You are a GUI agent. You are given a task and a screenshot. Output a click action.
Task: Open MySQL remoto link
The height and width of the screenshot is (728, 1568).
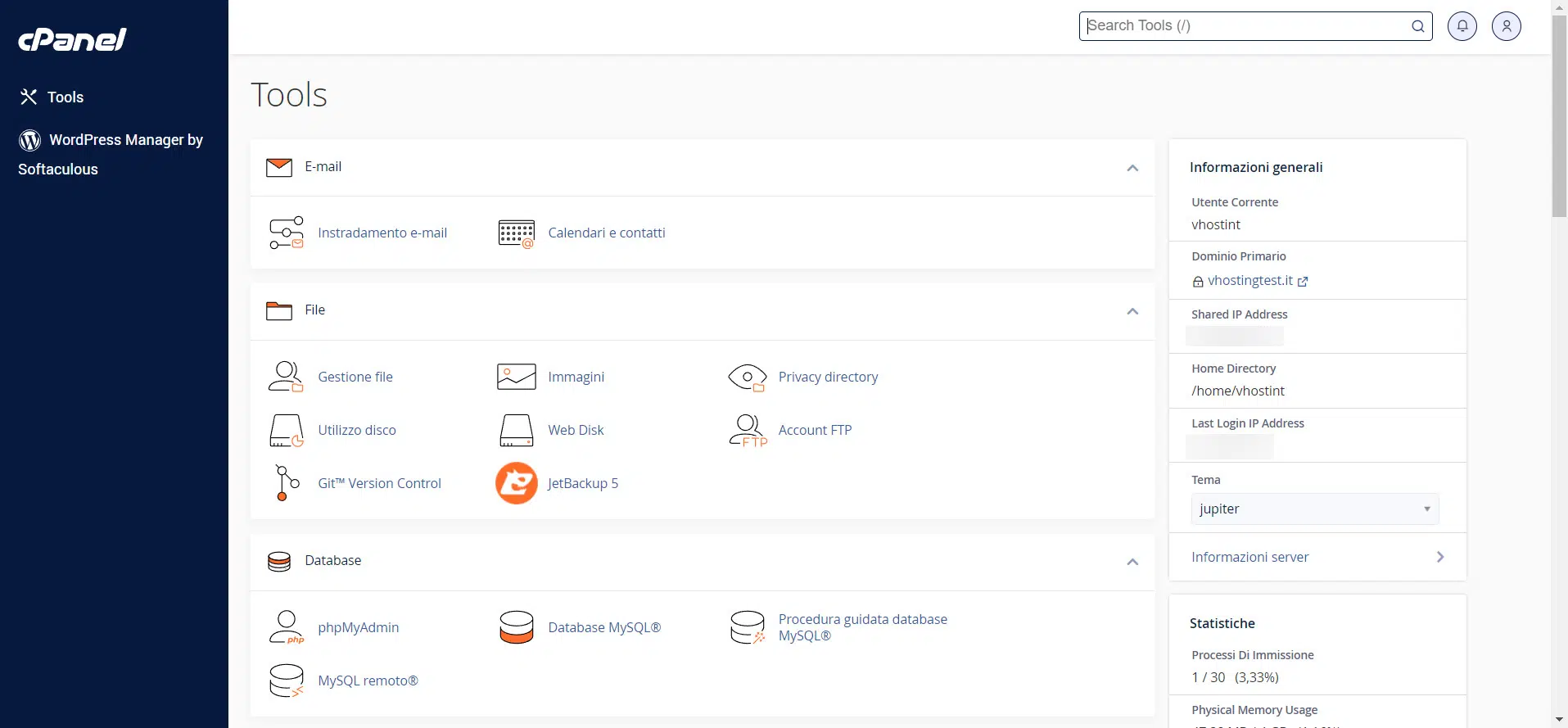tap(368, 681)
